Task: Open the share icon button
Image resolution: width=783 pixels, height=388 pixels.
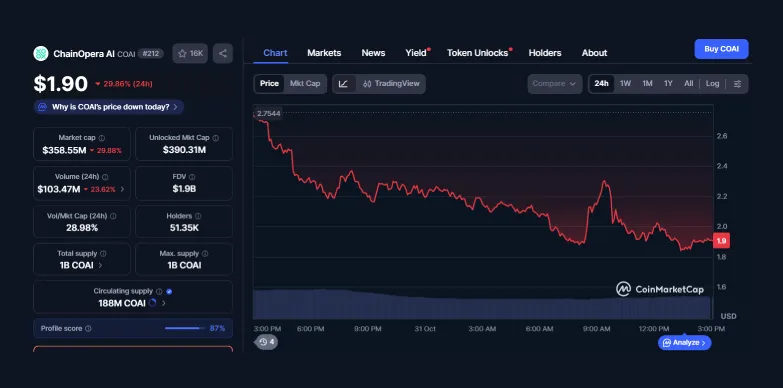Action: pos(223,53)
